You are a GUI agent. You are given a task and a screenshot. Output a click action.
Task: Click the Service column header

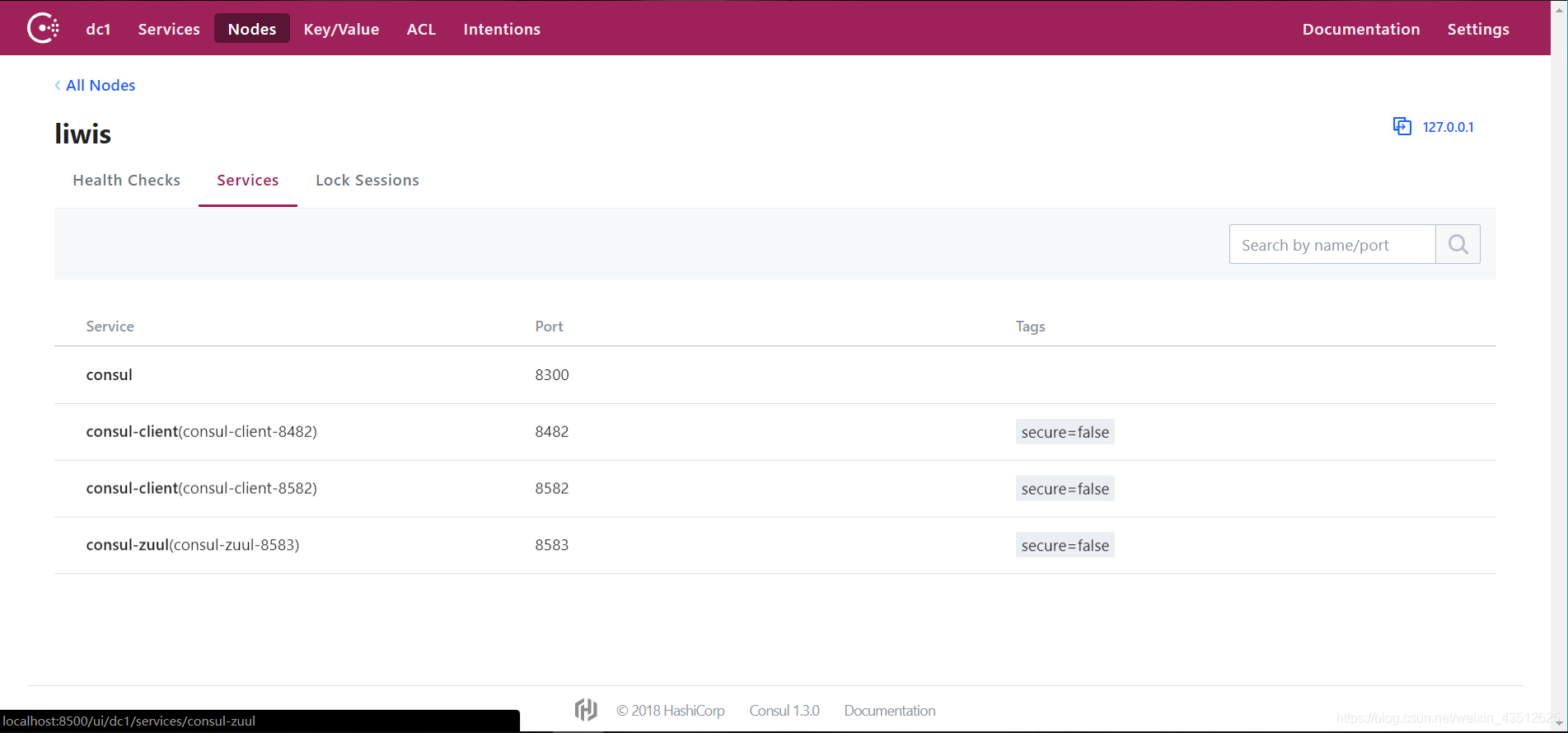pyautogui.click(x=110, y=327)
